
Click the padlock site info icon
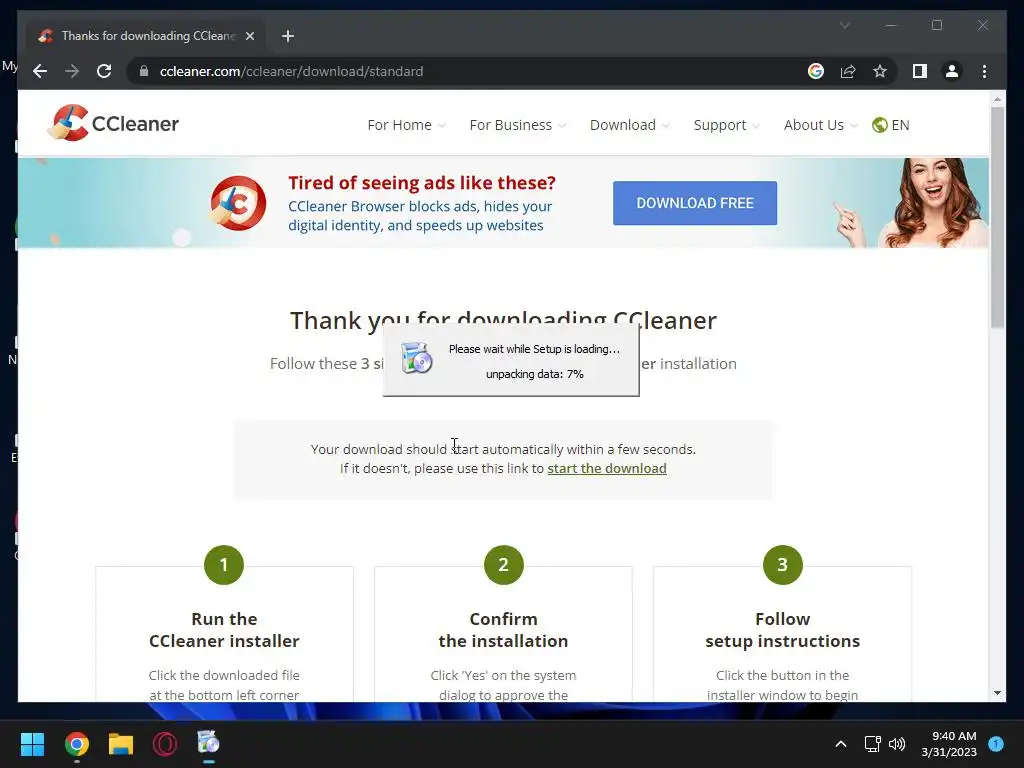click(144, 71)
